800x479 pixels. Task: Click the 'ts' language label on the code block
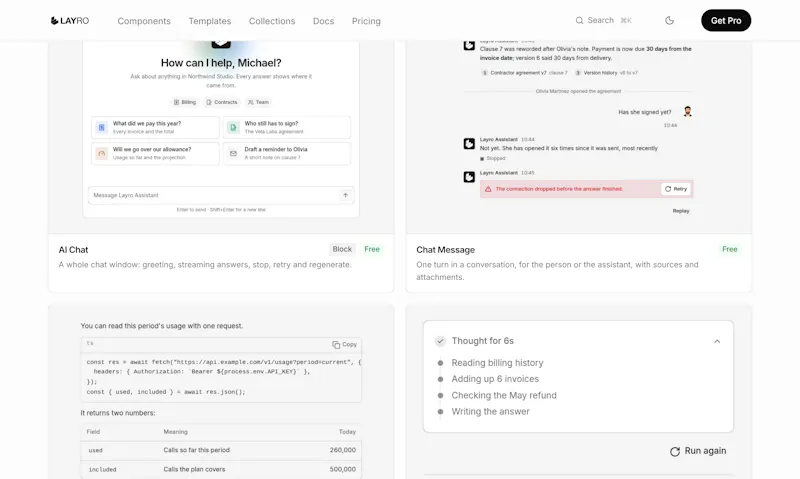[x=90, y=343]
